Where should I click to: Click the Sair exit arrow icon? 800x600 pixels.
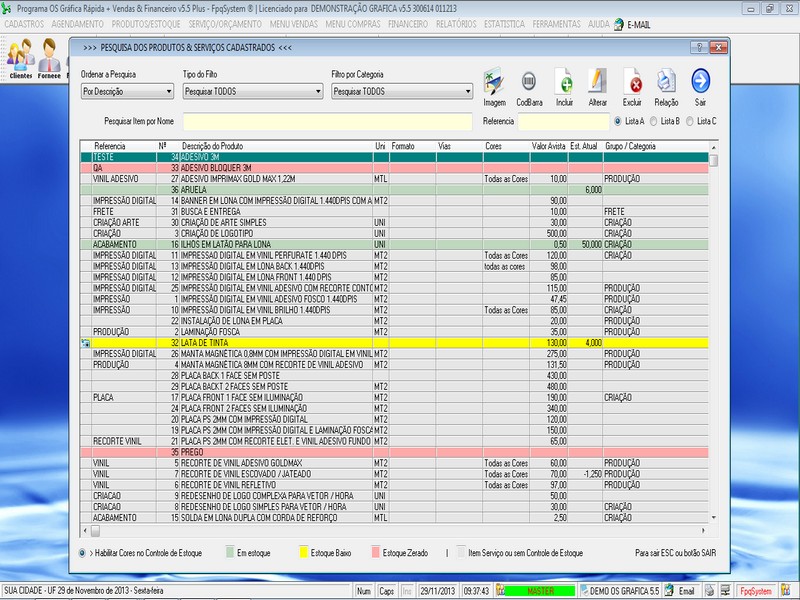pyautogui.click(x=700, y=82)
